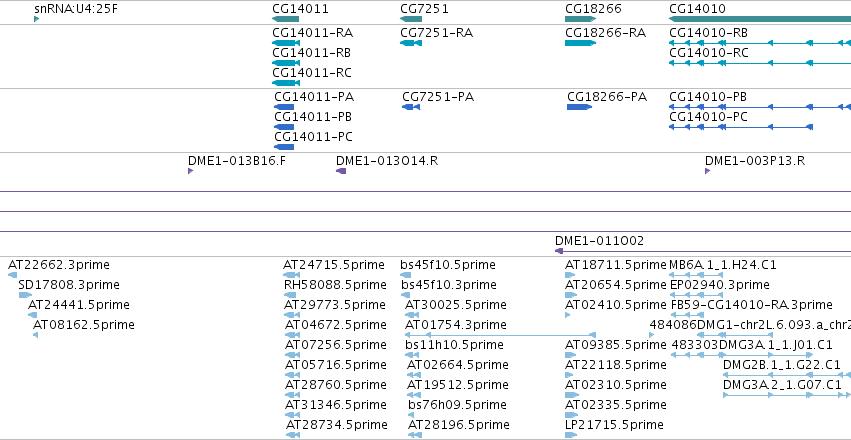
Task: Click BAC end DME1-013B16.F
Action: [237, 161]
